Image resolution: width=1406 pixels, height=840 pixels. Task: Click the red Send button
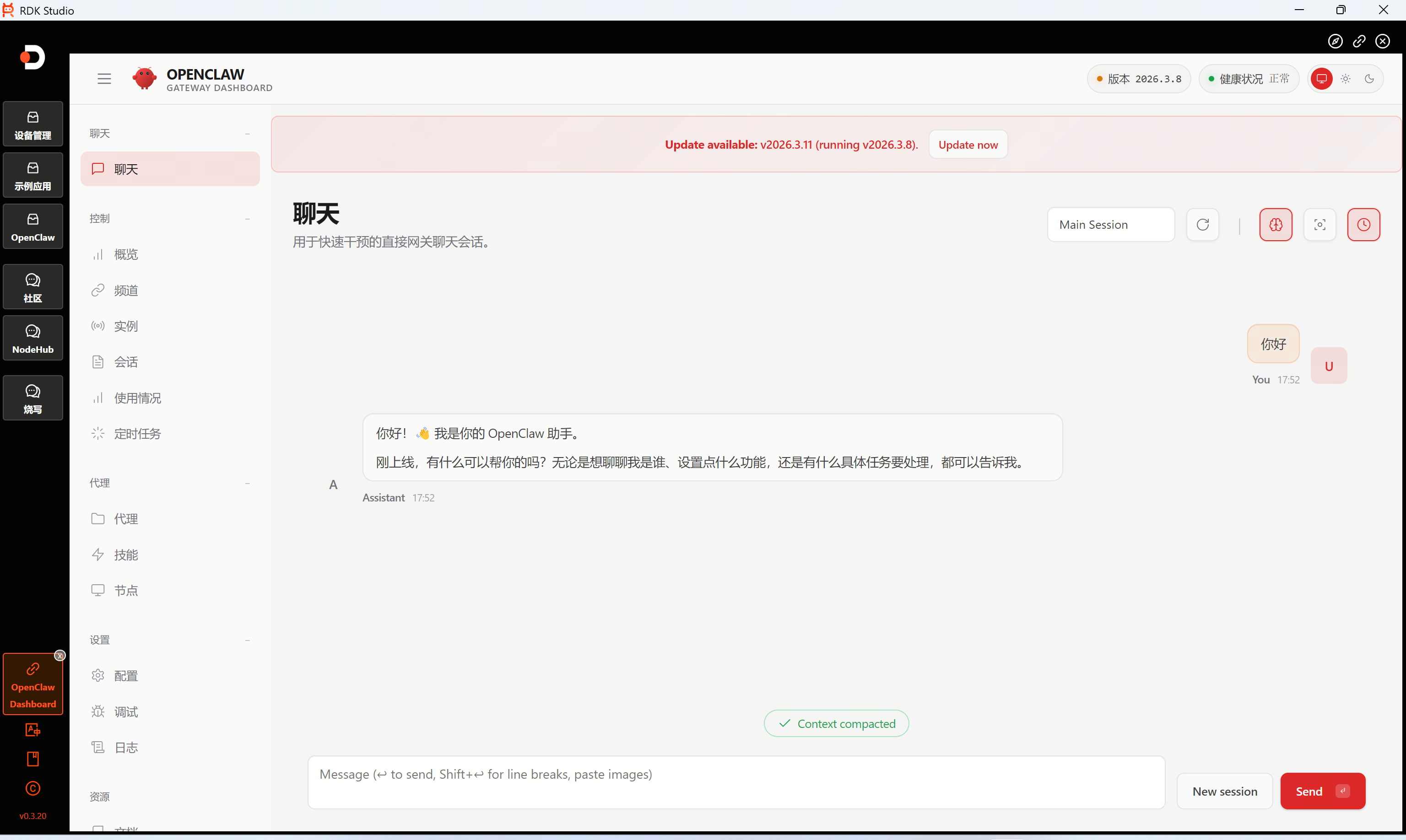click(x=1323, y=792)
